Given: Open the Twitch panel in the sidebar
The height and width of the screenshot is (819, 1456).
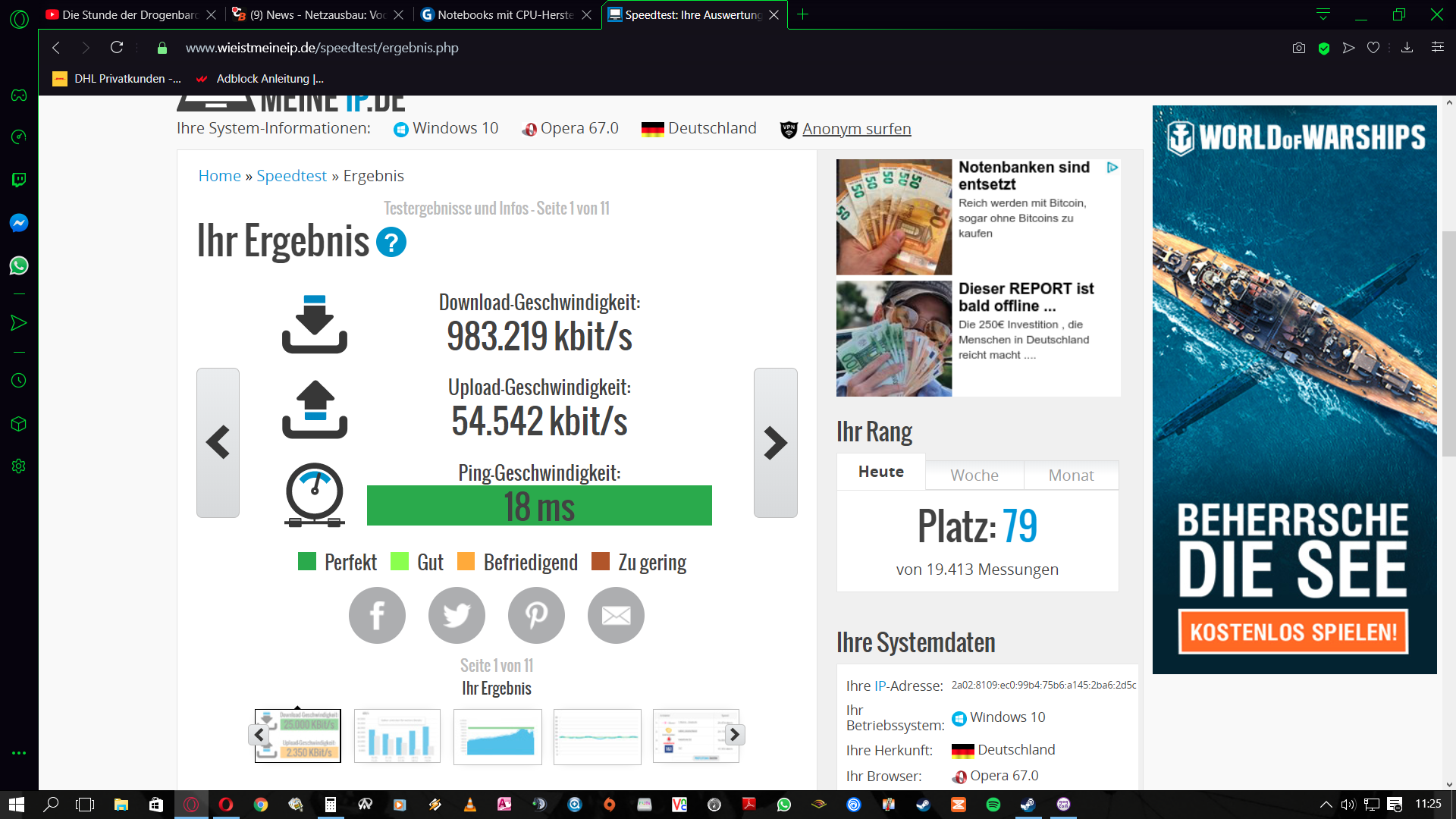Looking at the screenshot, I should point(18,180).
